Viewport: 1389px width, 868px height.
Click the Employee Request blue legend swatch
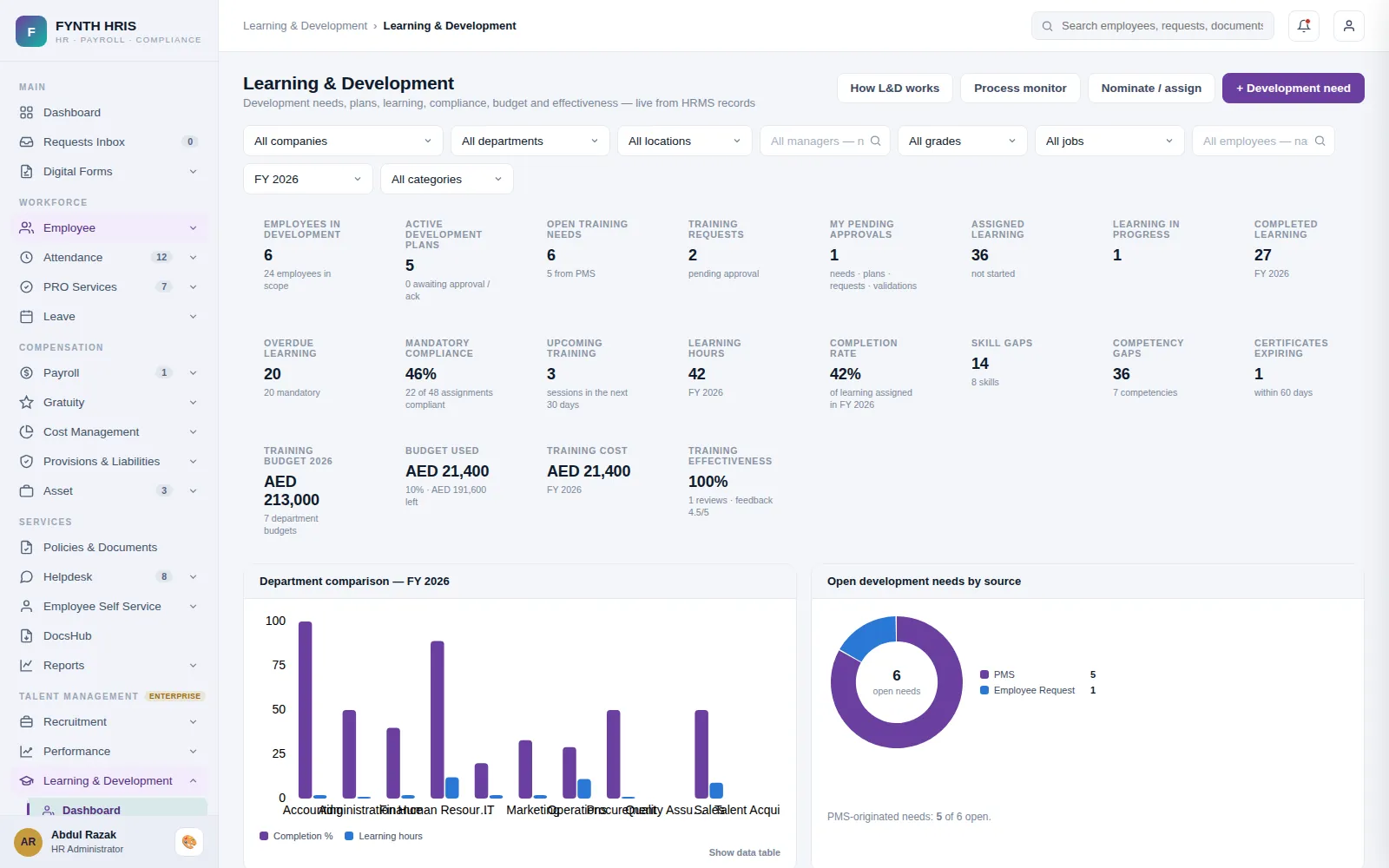coord(984,690)
